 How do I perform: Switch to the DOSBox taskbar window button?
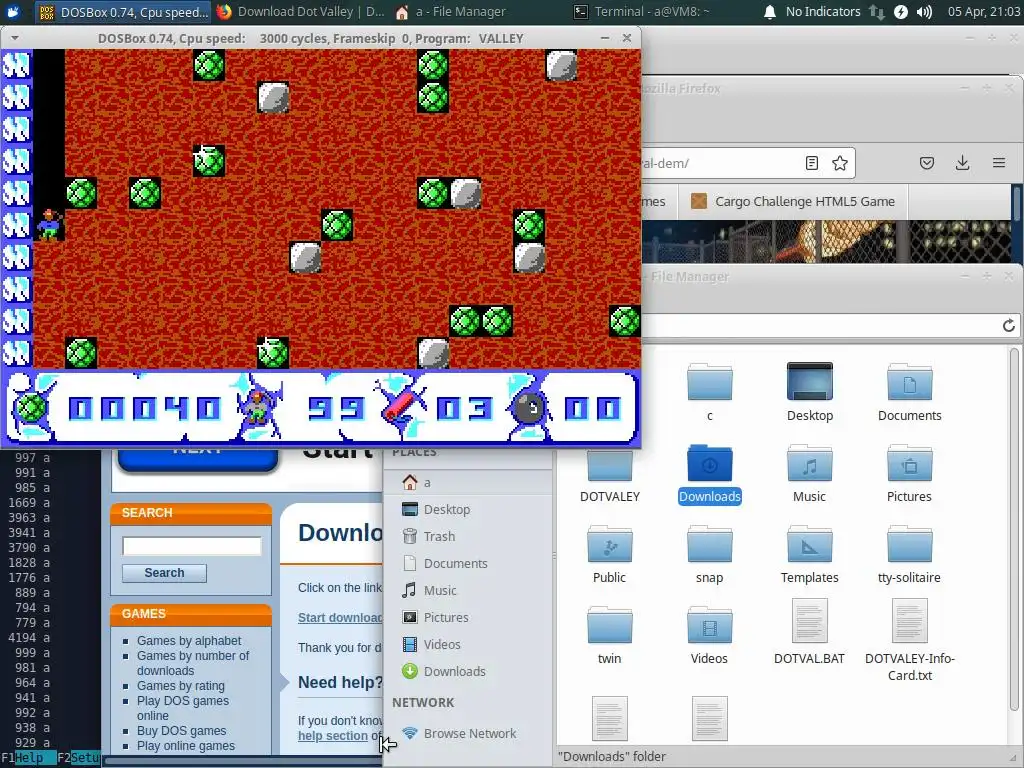(124, 12)
